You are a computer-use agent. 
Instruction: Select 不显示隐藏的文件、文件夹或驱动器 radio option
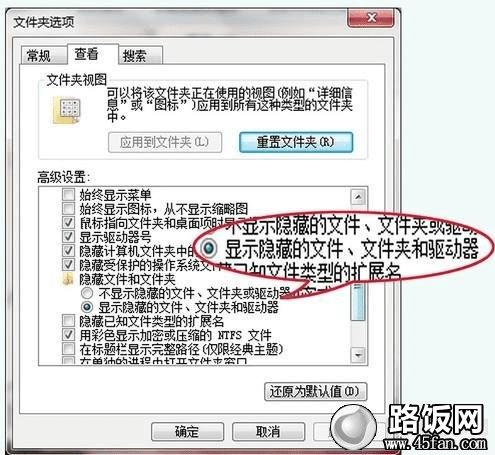(87, 293)
